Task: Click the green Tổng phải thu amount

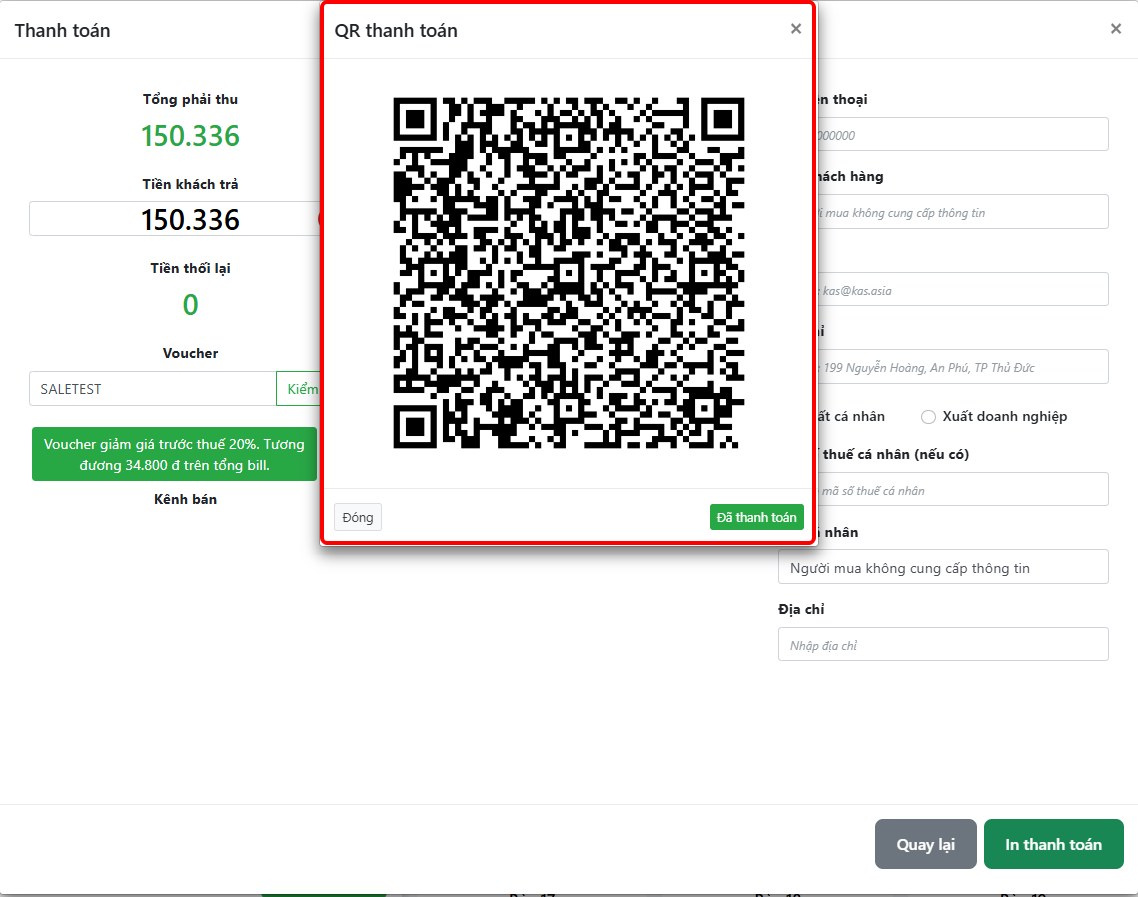Action: tap(190, 136)
